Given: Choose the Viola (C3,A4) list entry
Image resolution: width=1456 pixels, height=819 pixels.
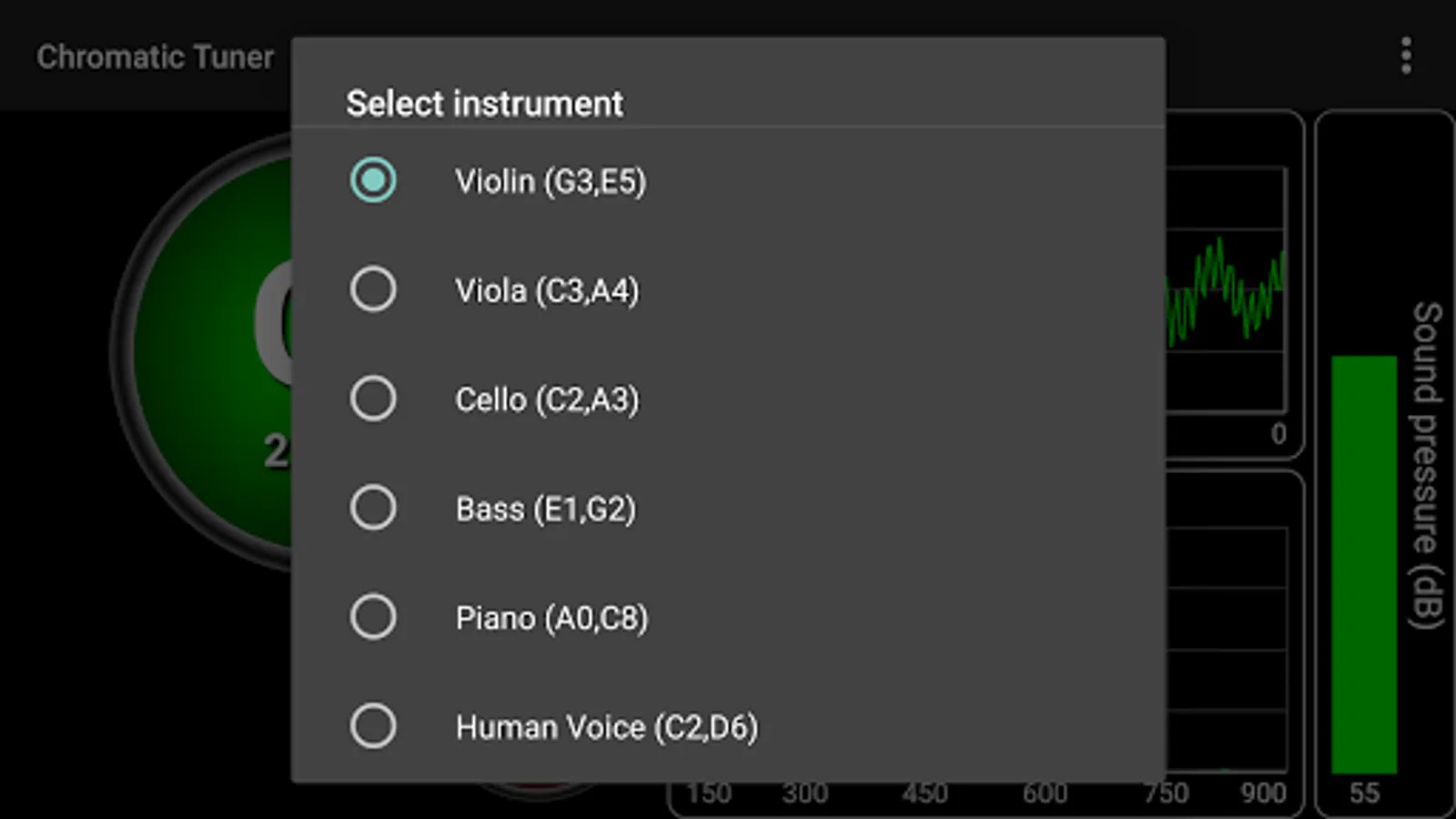Looking at the screenshot, I should 547,290.
